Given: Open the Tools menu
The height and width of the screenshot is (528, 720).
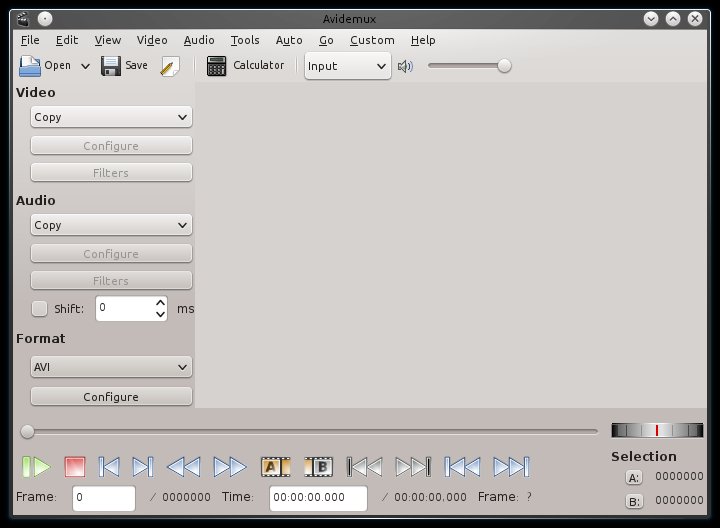Looking at the screenshot, I should tap(245, 40).
